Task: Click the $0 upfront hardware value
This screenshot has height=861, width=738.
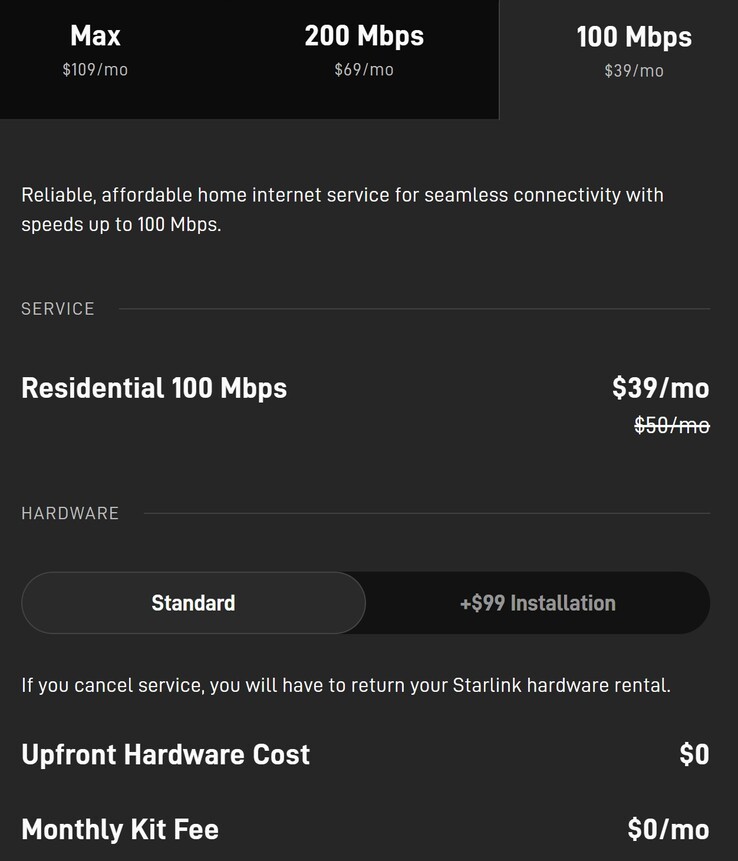Action: (x=698, y=755)
